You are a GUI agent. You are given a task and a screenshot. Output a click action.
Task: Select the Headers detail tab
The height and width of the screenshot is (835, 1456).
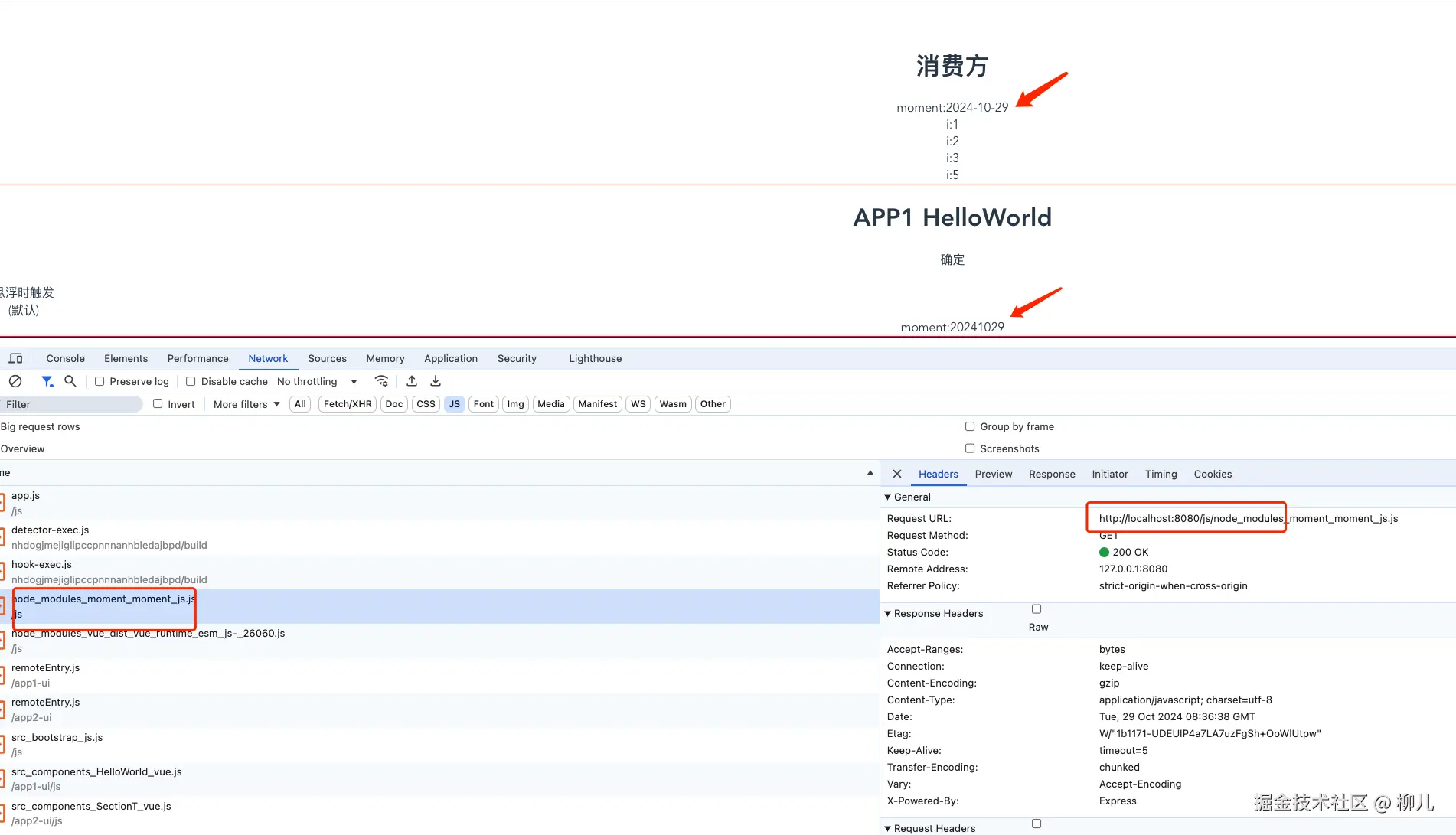(938, 474)
